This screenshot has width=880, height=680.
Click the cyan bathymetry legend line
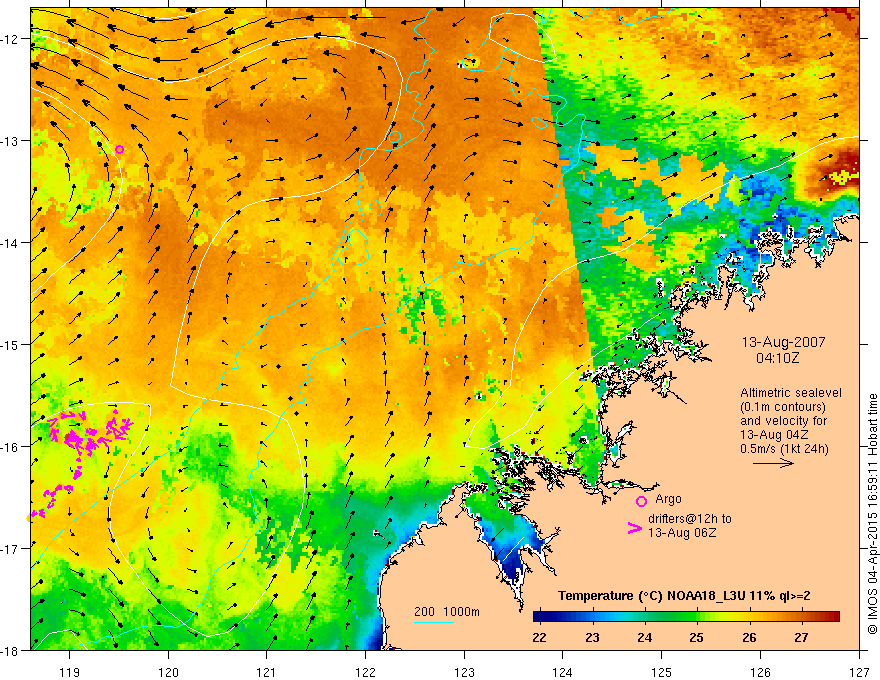434,622
